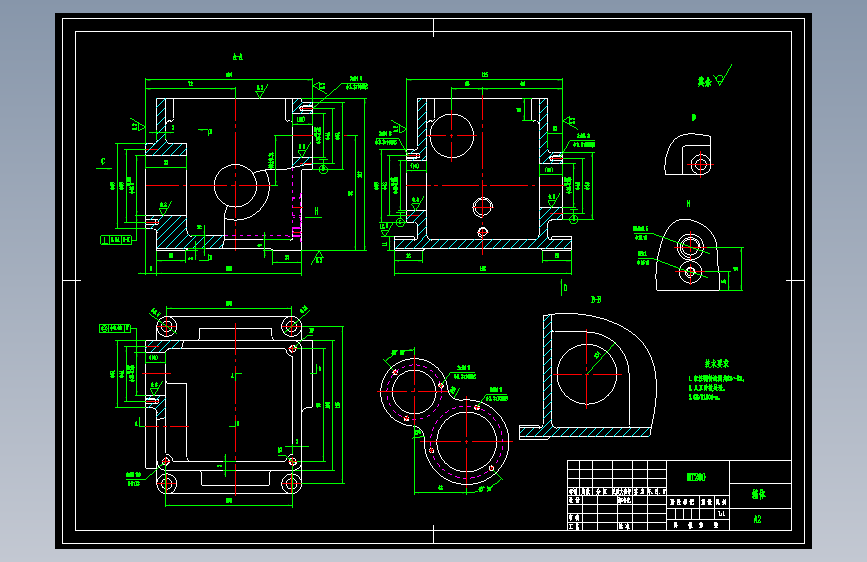
Task: Select the thread callout at first view's top right
Action: [357, 83]
